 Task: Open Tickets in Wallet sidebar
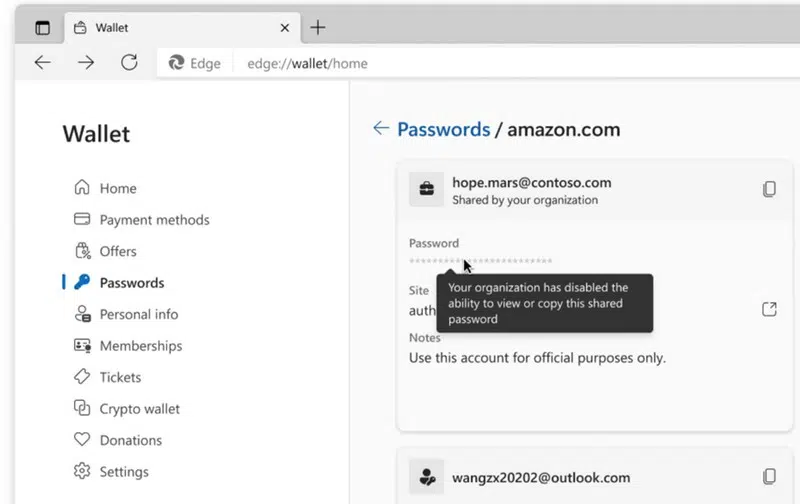[120, 377]
